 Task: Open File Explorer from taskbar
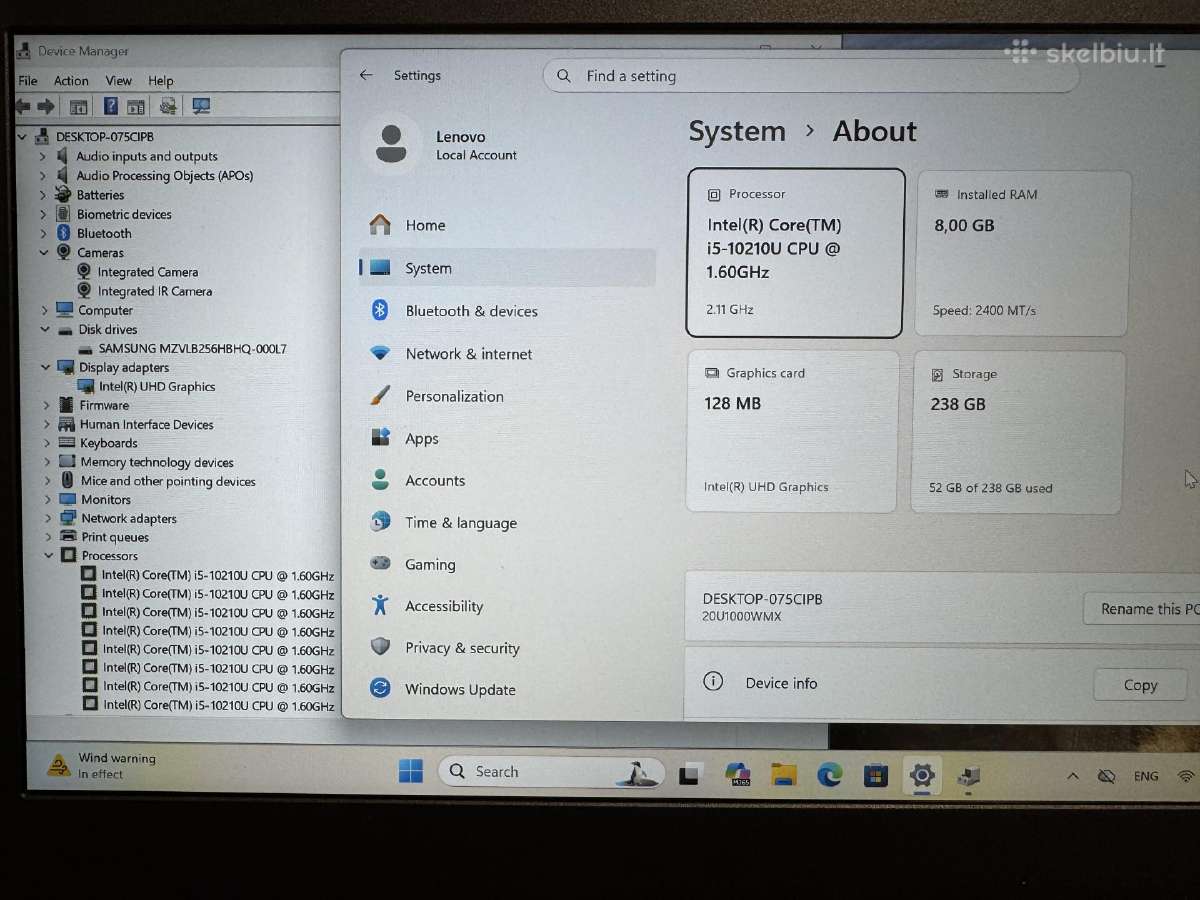coord(783,774)
